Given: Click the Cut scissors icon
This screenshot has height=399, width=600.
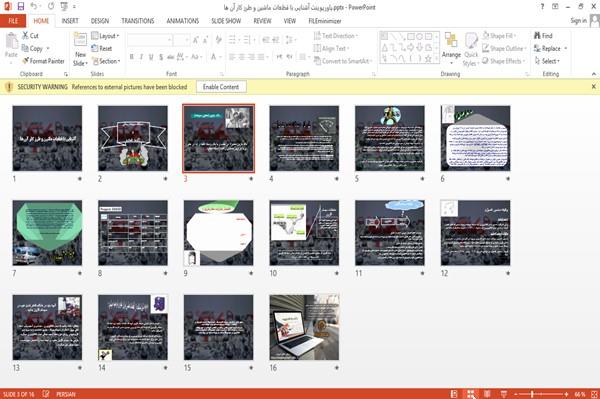Looking at the screenshot, I should 25,36.
